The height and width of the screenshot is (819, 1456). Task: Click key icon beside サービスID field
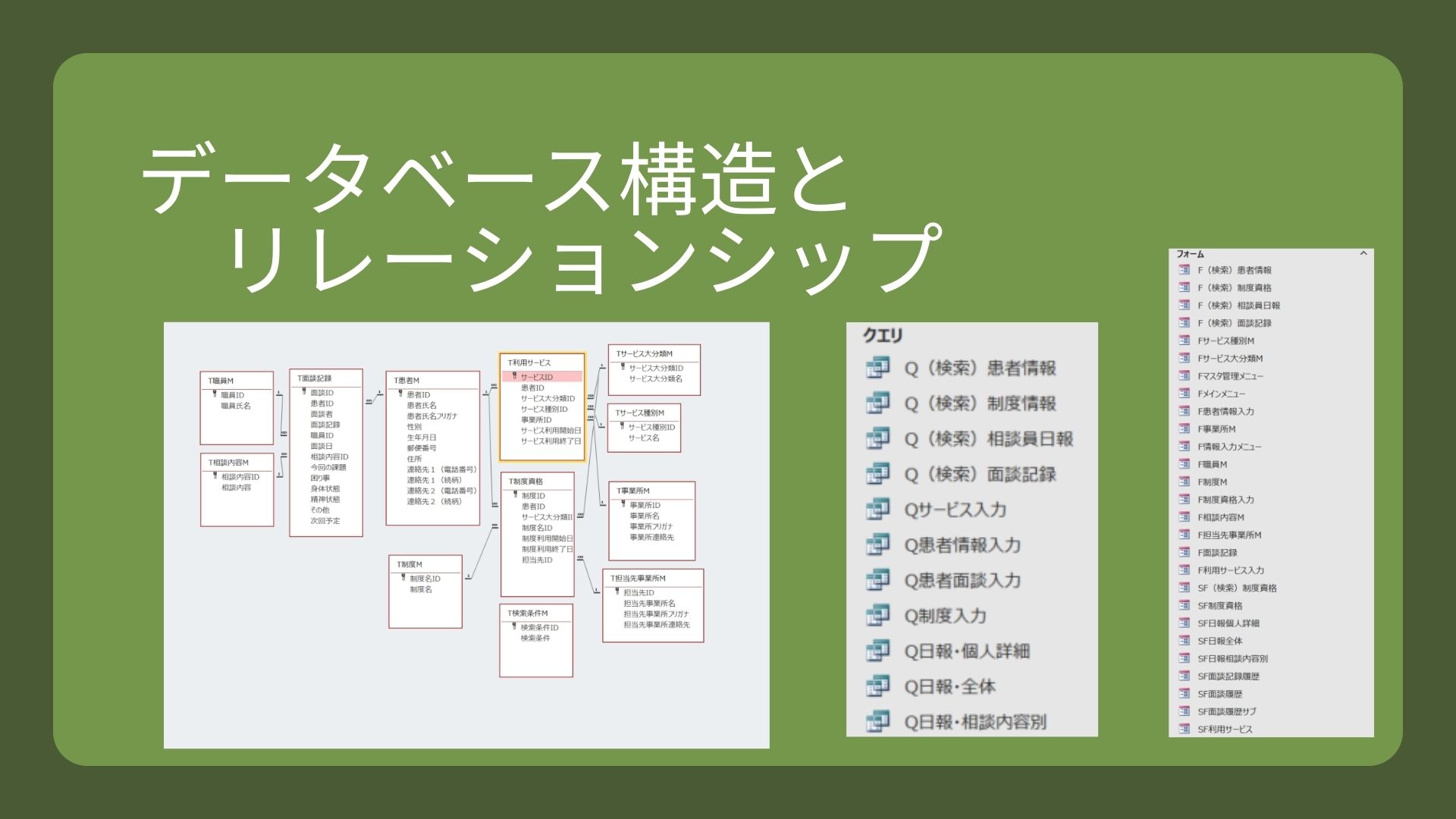point(514,376)
